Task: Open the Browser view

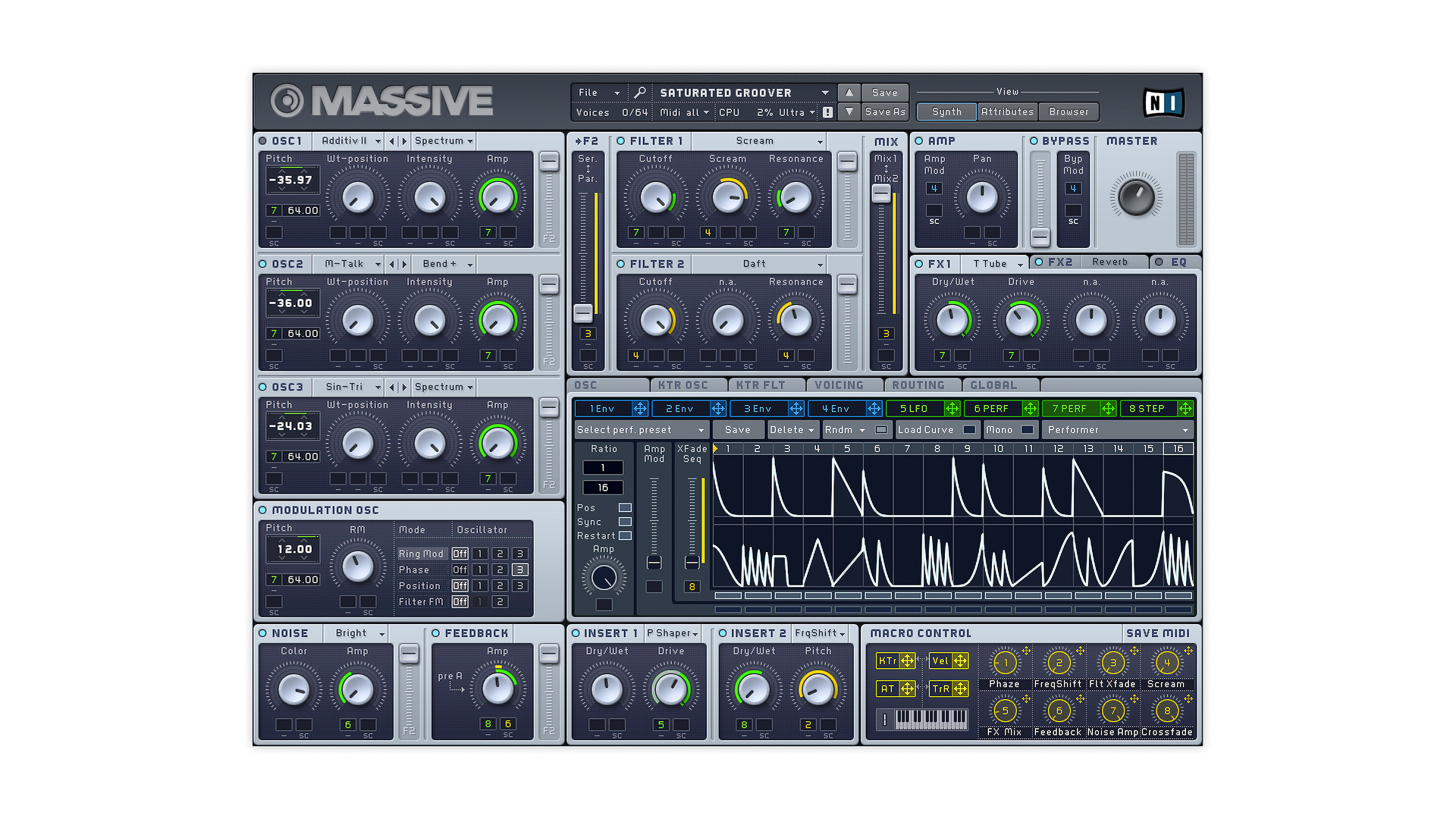Action: click(x=1068, y=111)
